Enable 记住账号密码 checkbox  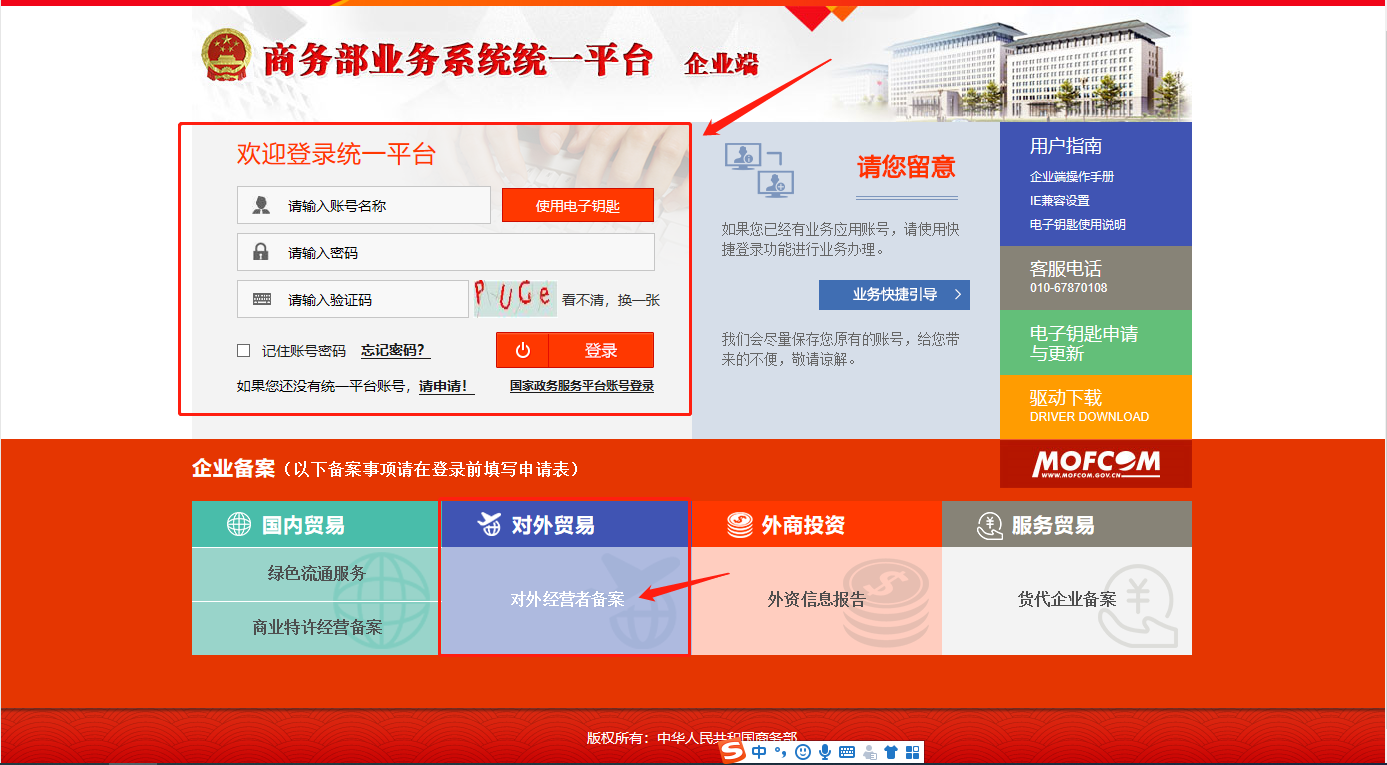(243, 350)
